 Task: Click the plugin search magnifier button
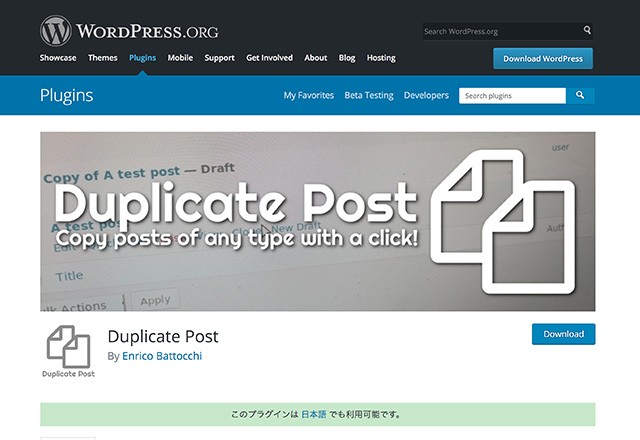[580, 96]
